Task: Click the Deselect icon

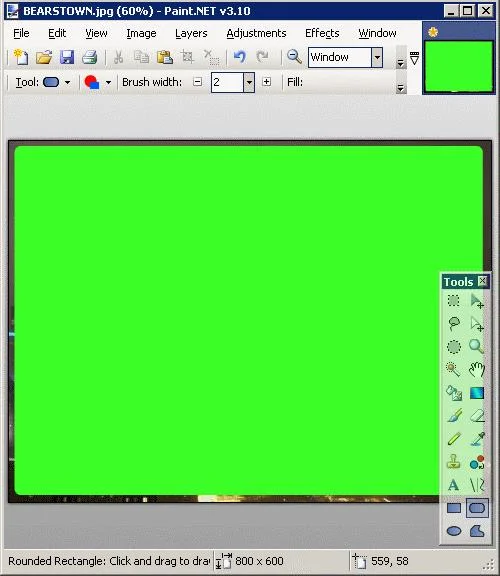Action: [211, 57]
